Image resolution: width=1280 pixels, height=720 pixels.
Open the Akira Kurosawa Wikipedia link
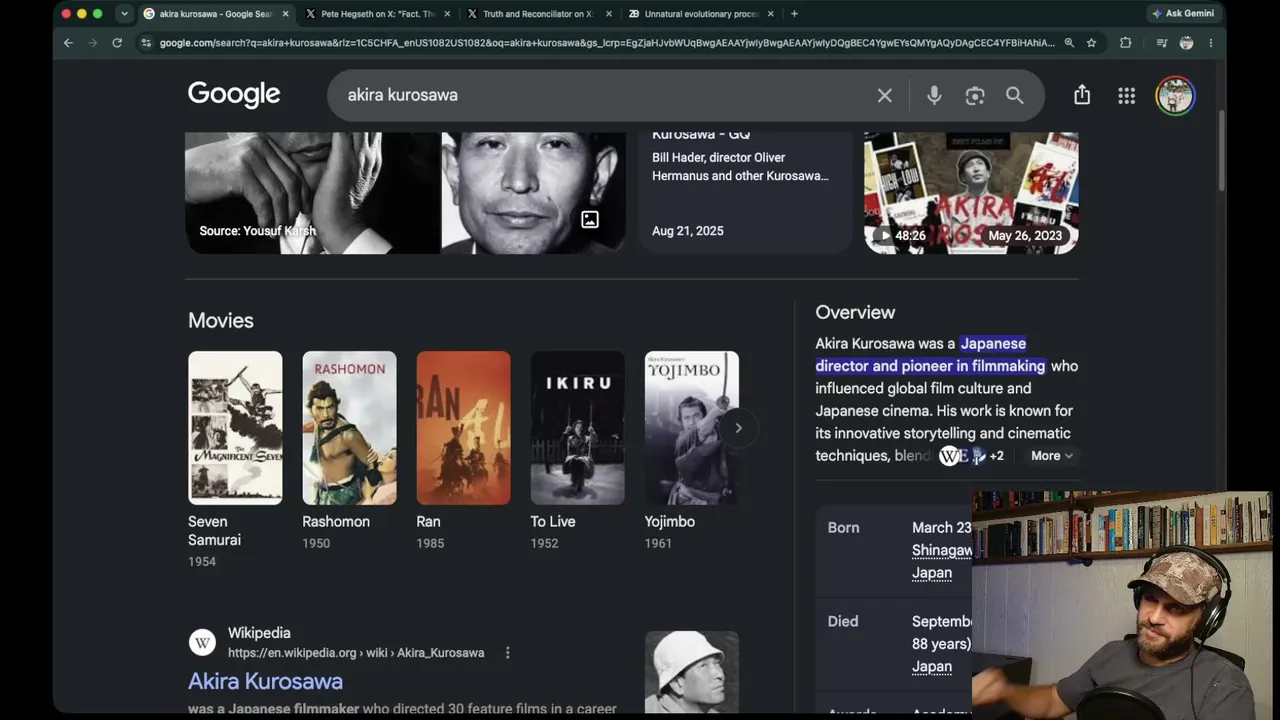[265, 681]
